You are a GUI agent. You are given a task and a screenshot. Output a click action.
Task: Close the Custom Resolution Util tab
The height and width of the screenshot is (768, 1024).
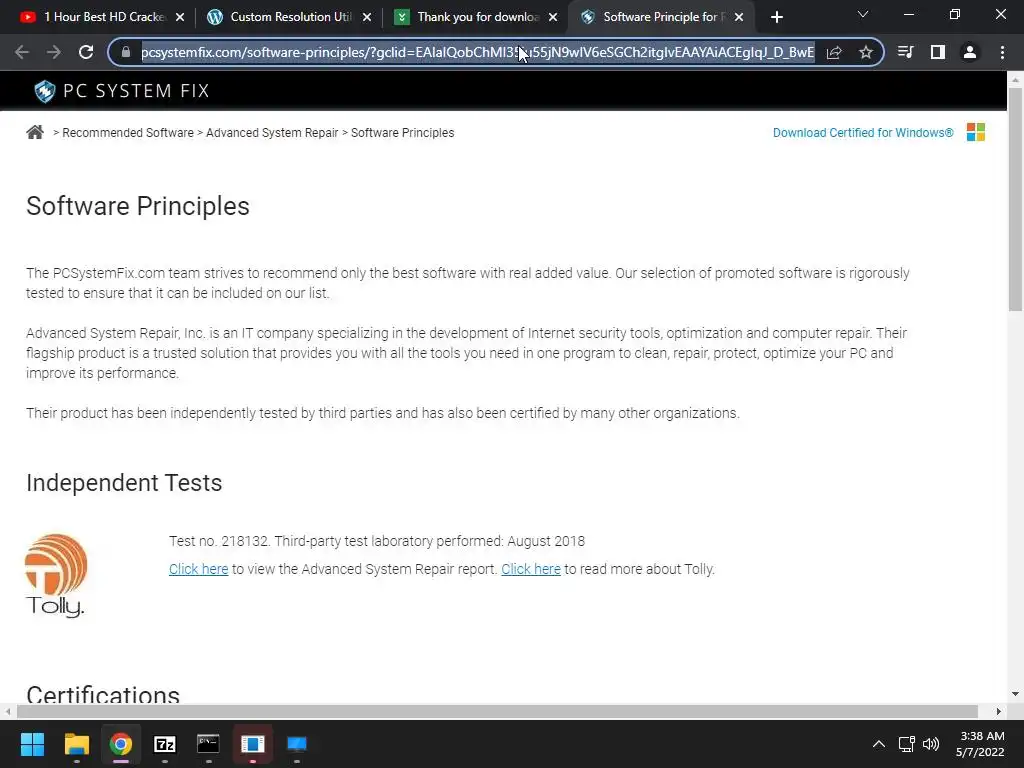pyautogui.click(x=367, y=17)
